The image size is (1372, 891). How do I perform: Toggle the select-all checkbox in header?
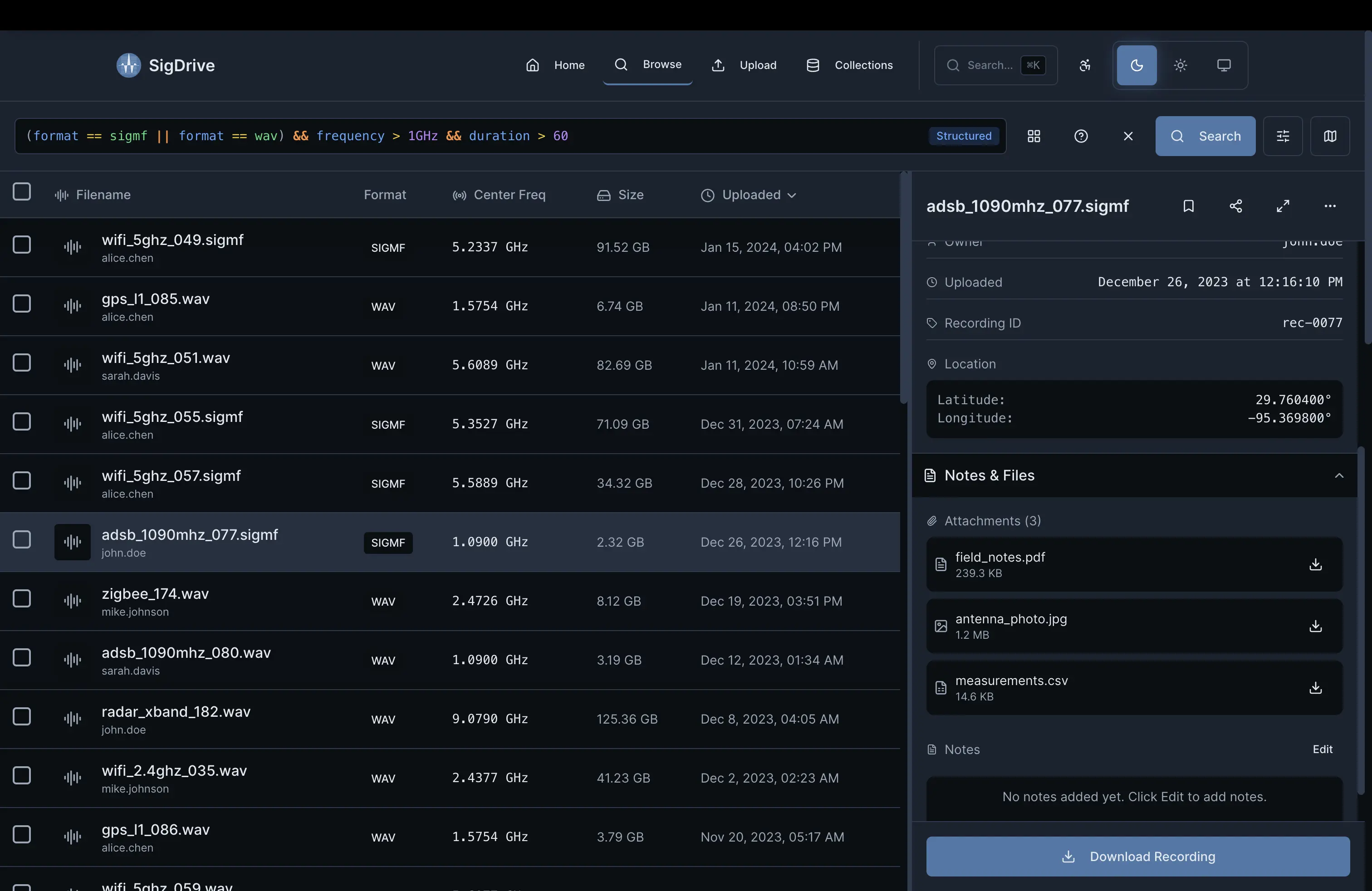(x=22, y=191)
